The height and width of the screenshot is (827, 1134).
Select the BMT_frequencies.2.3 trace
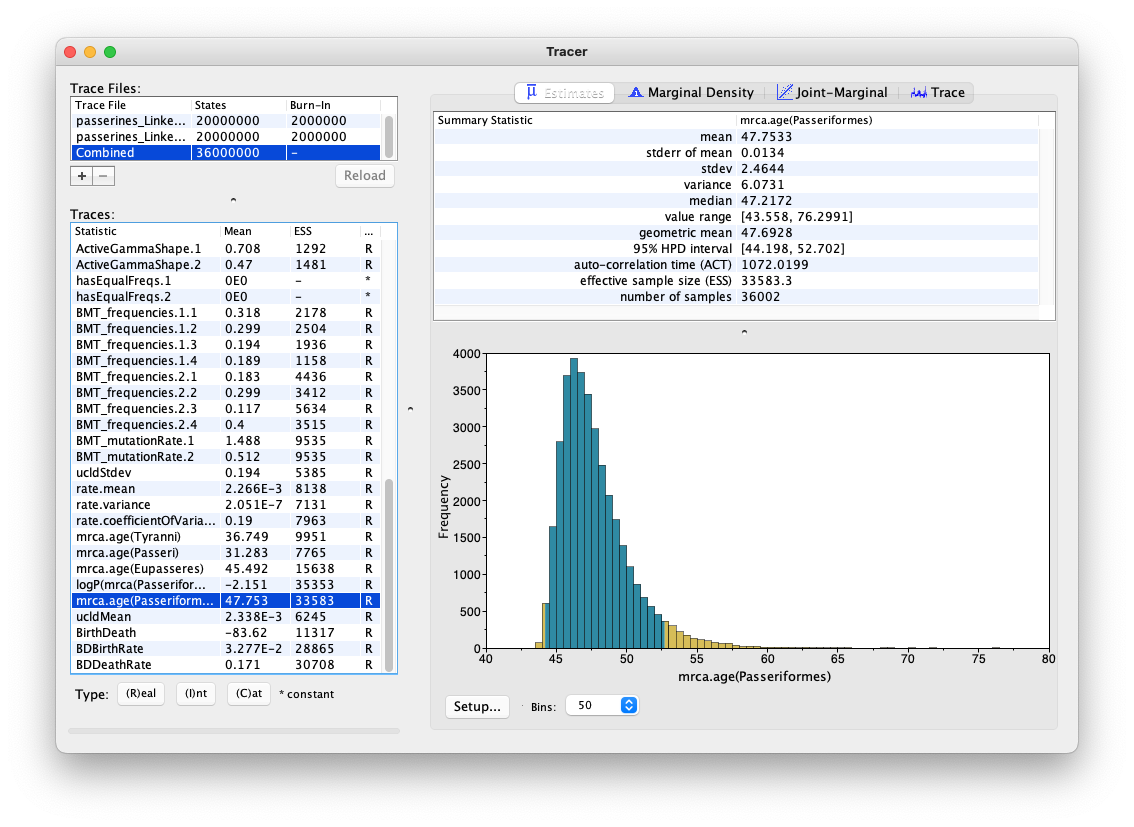click(x=226, y=408)
